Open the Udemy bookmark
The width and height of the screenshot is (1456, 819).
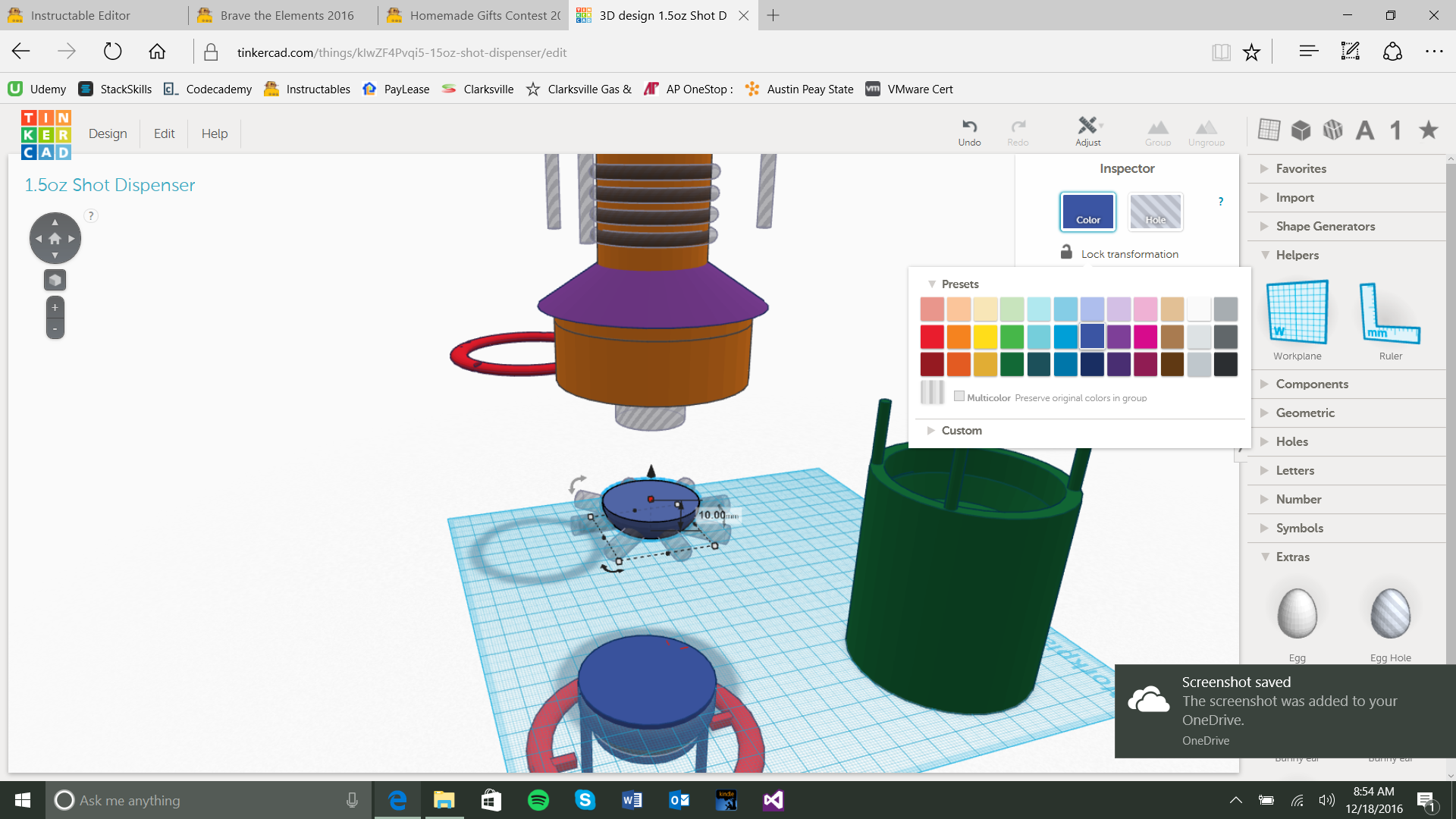coord(37,89)
